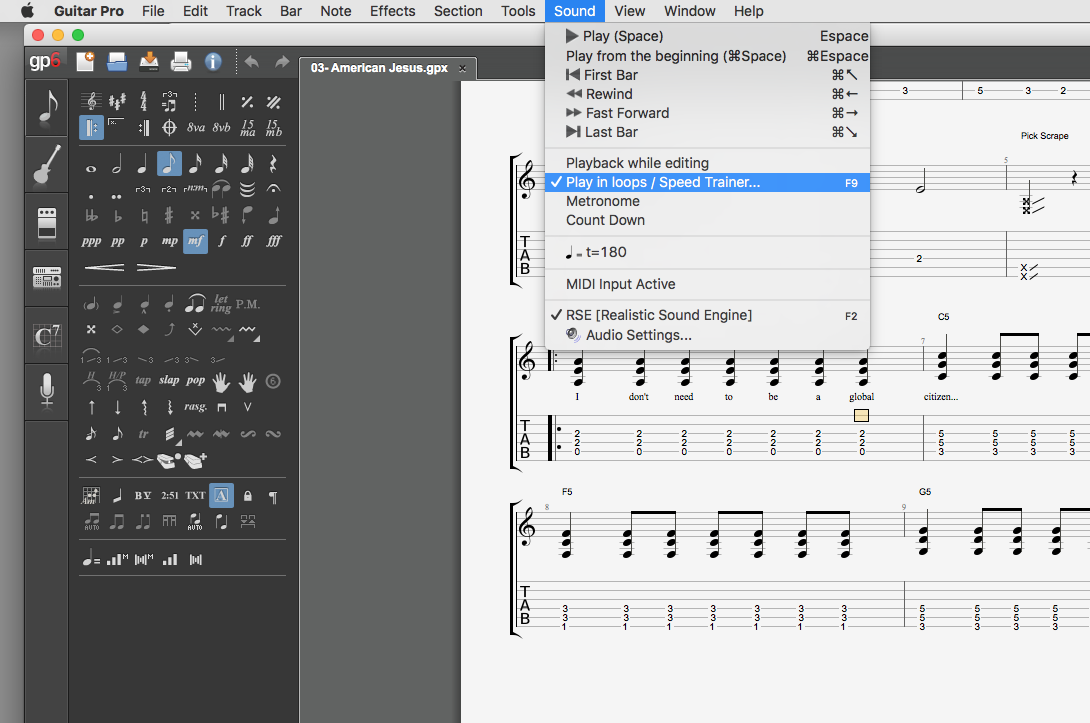Click the lock icon
Screen dimensions: 1090x723
click(247, 496)
